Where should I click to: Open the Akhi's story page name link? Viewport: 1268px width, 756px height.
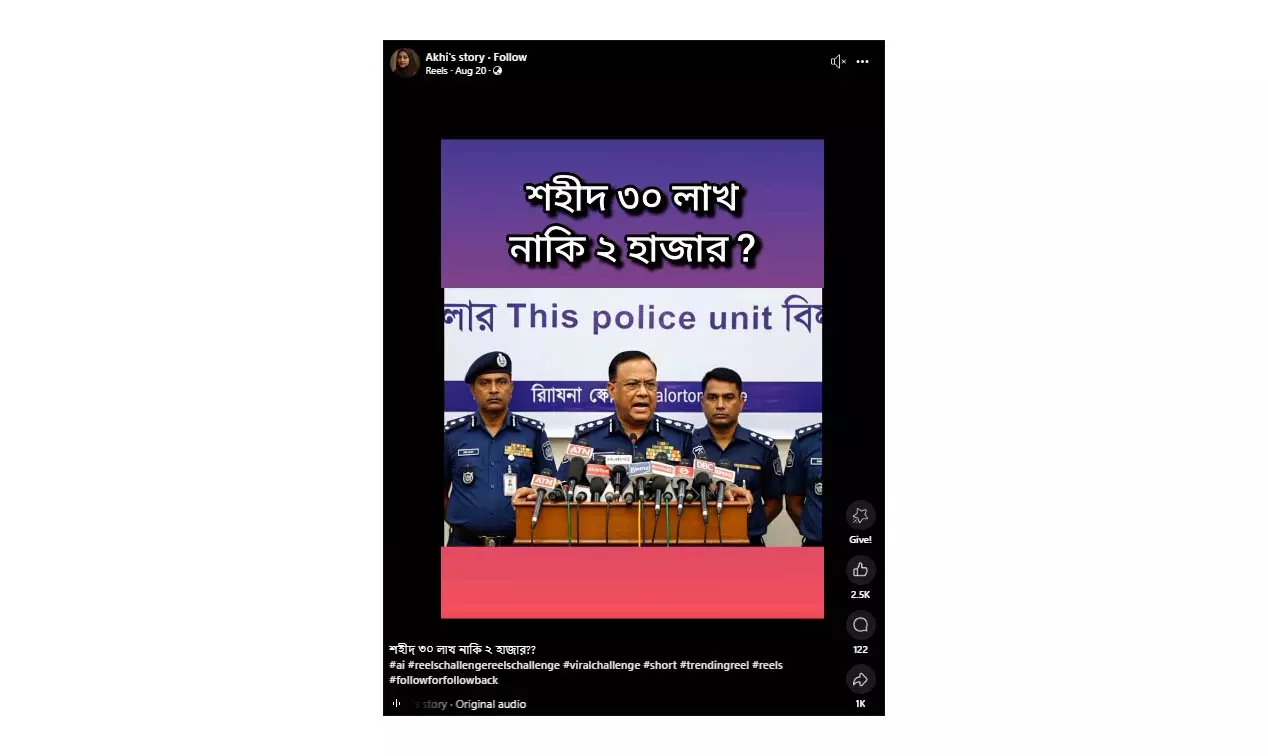(x=455, y=57)
